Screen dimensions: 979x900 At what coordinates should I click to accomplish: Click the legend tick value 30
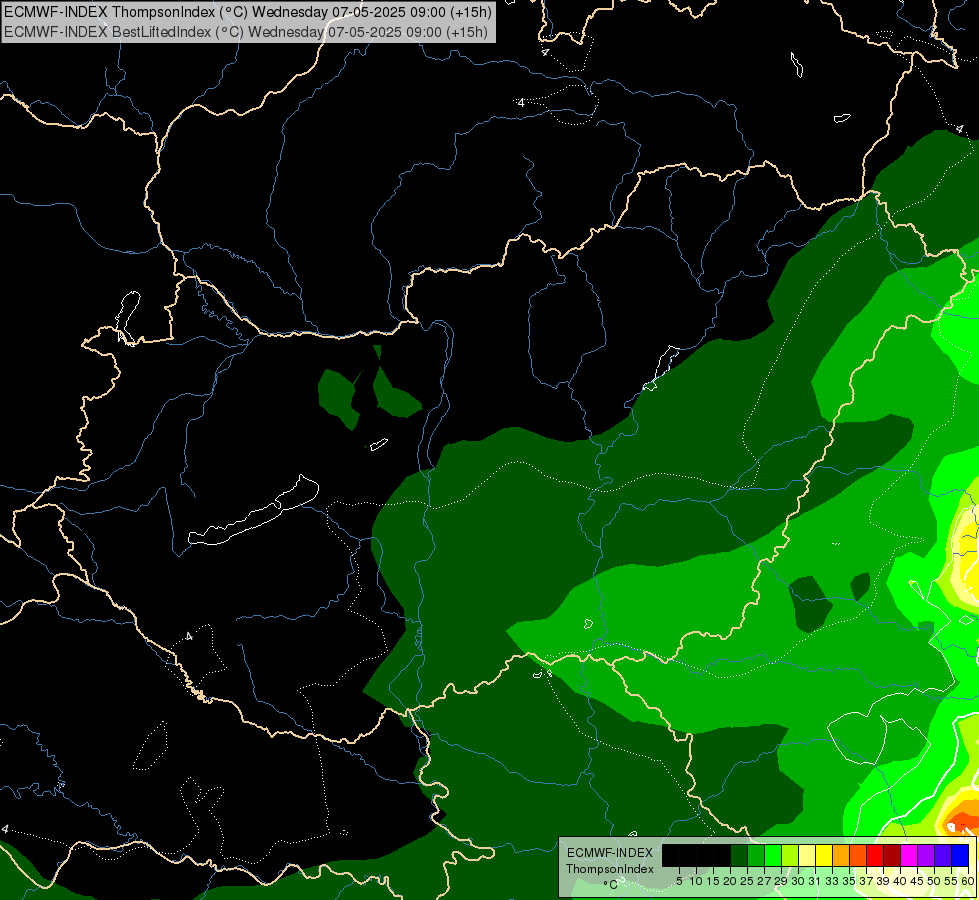tap(799, 881)
